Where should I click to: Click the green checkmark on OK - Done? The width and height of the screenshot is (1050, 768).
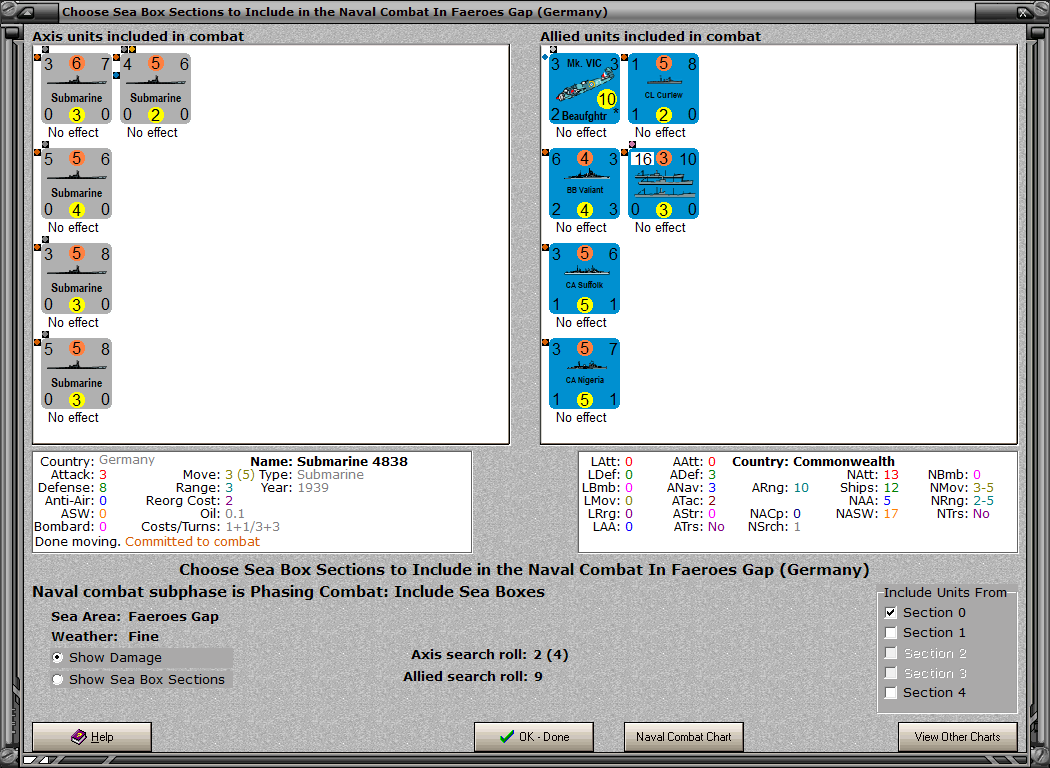point(507,737)
